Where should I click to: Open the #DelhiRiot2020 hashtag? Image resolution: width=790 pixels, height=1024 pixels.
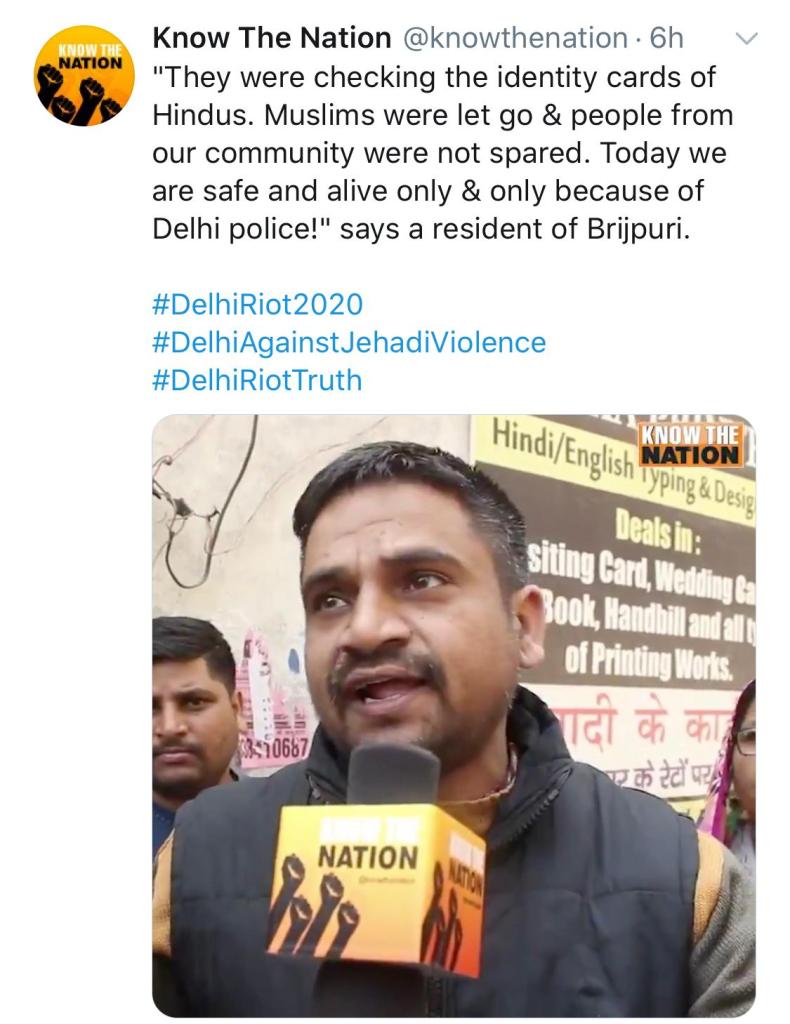click(257, 304)
